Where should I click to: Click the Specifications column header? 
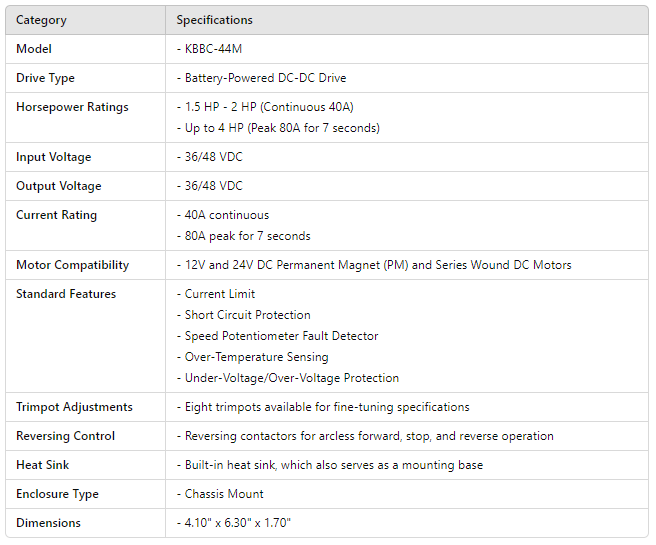point(214,20)
